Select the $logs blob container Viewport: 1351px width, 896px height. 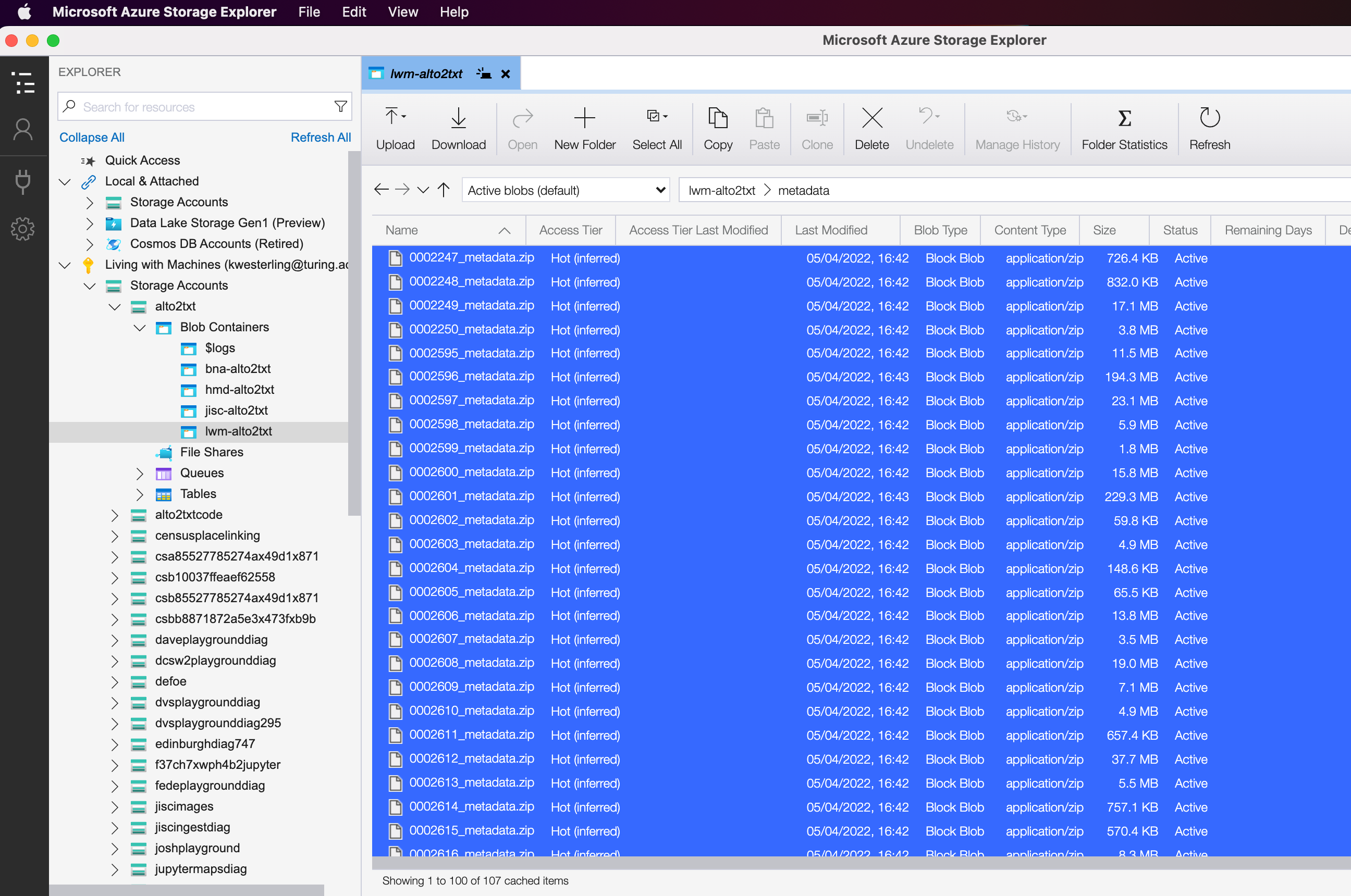click(219, 348)
